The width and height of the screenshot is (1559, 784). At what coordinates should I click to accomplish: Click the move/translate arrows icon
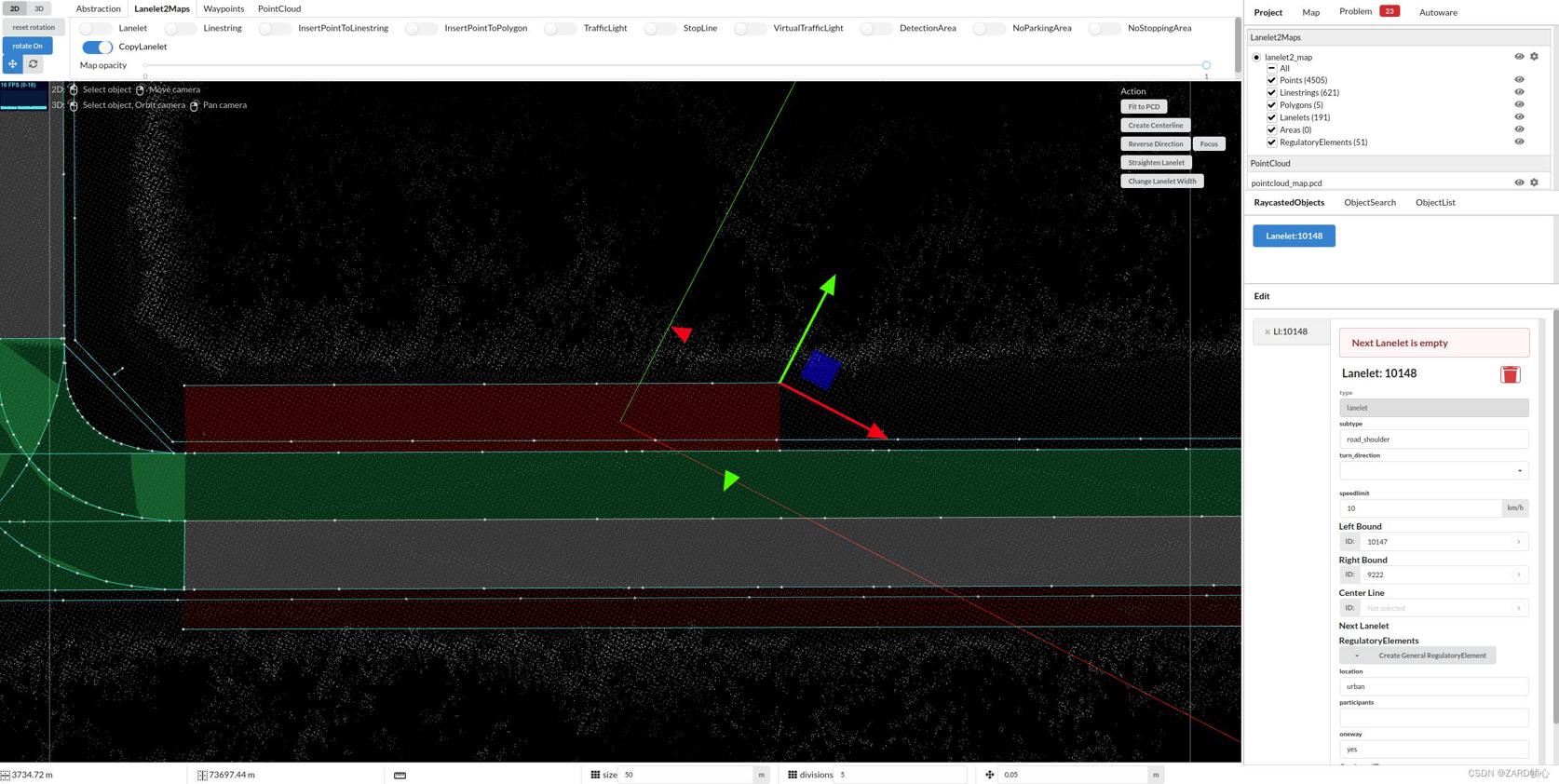click(x=13, y=64)
